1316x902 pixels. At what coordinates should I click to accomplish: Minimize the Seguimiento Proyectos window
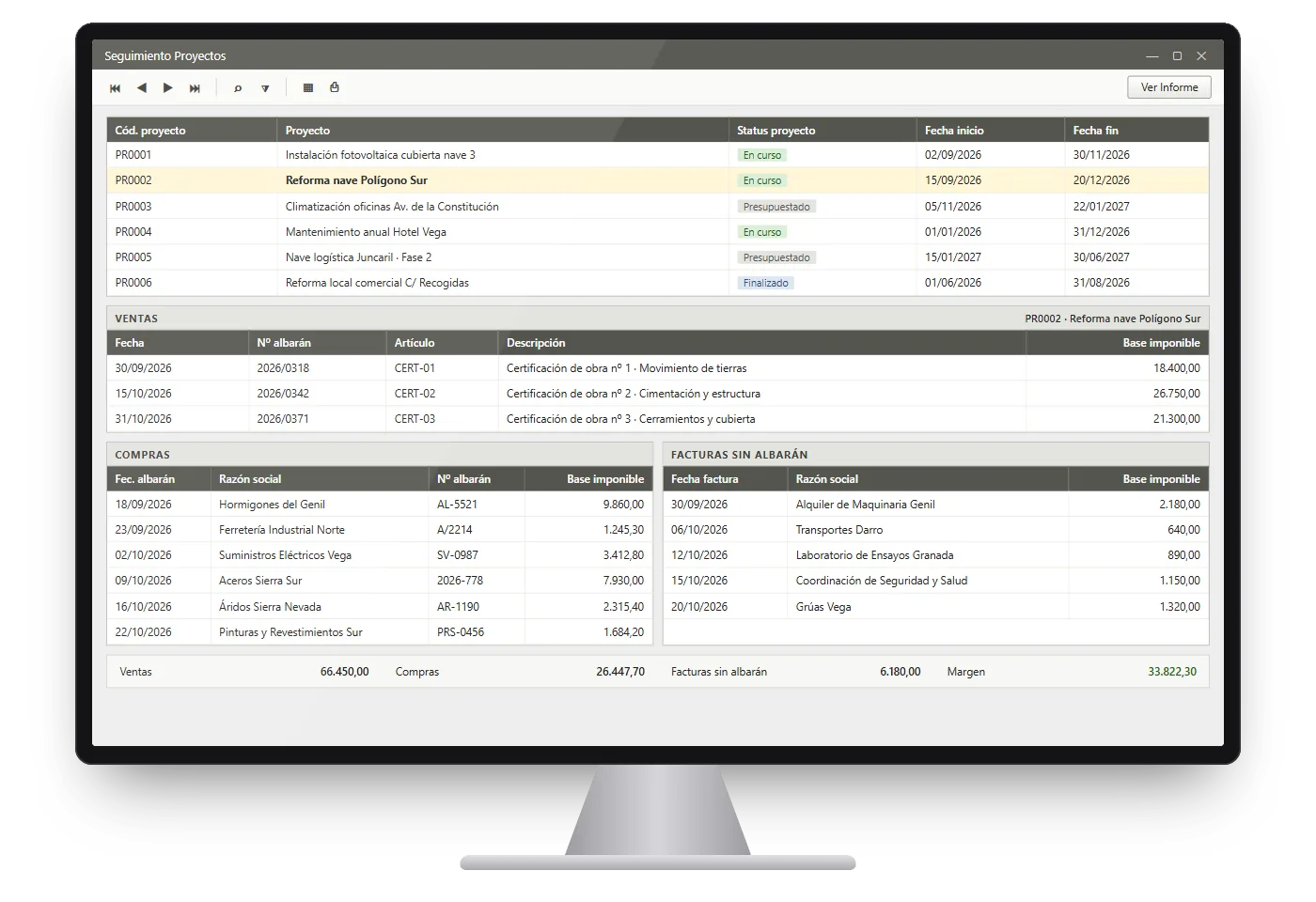1151,56
